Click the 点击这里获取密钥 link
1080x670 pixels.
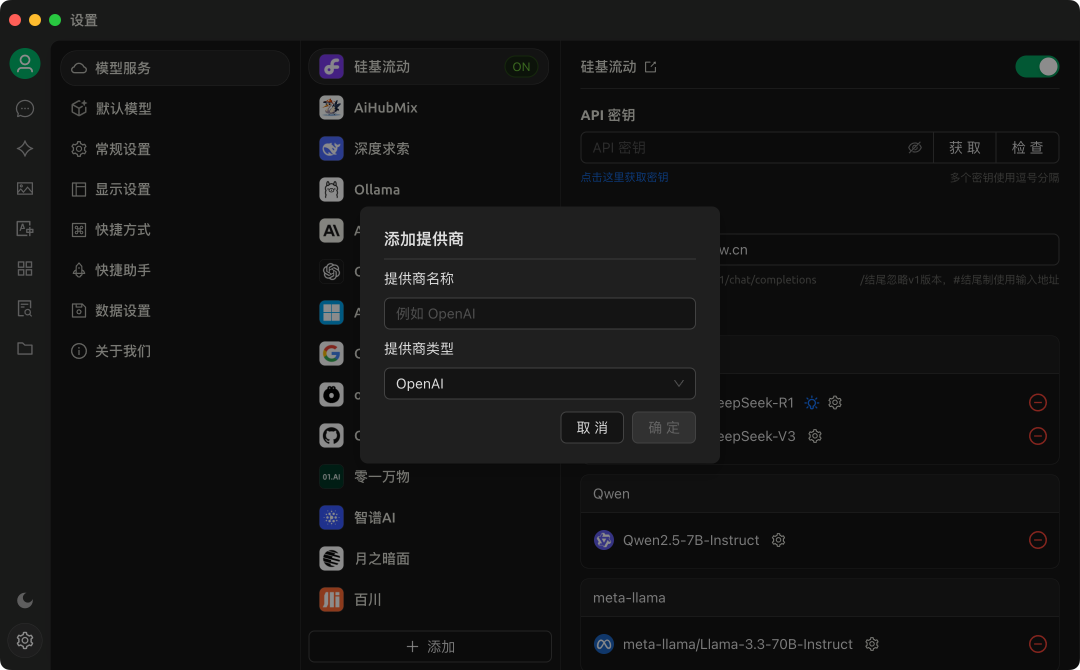coord(624,177)
